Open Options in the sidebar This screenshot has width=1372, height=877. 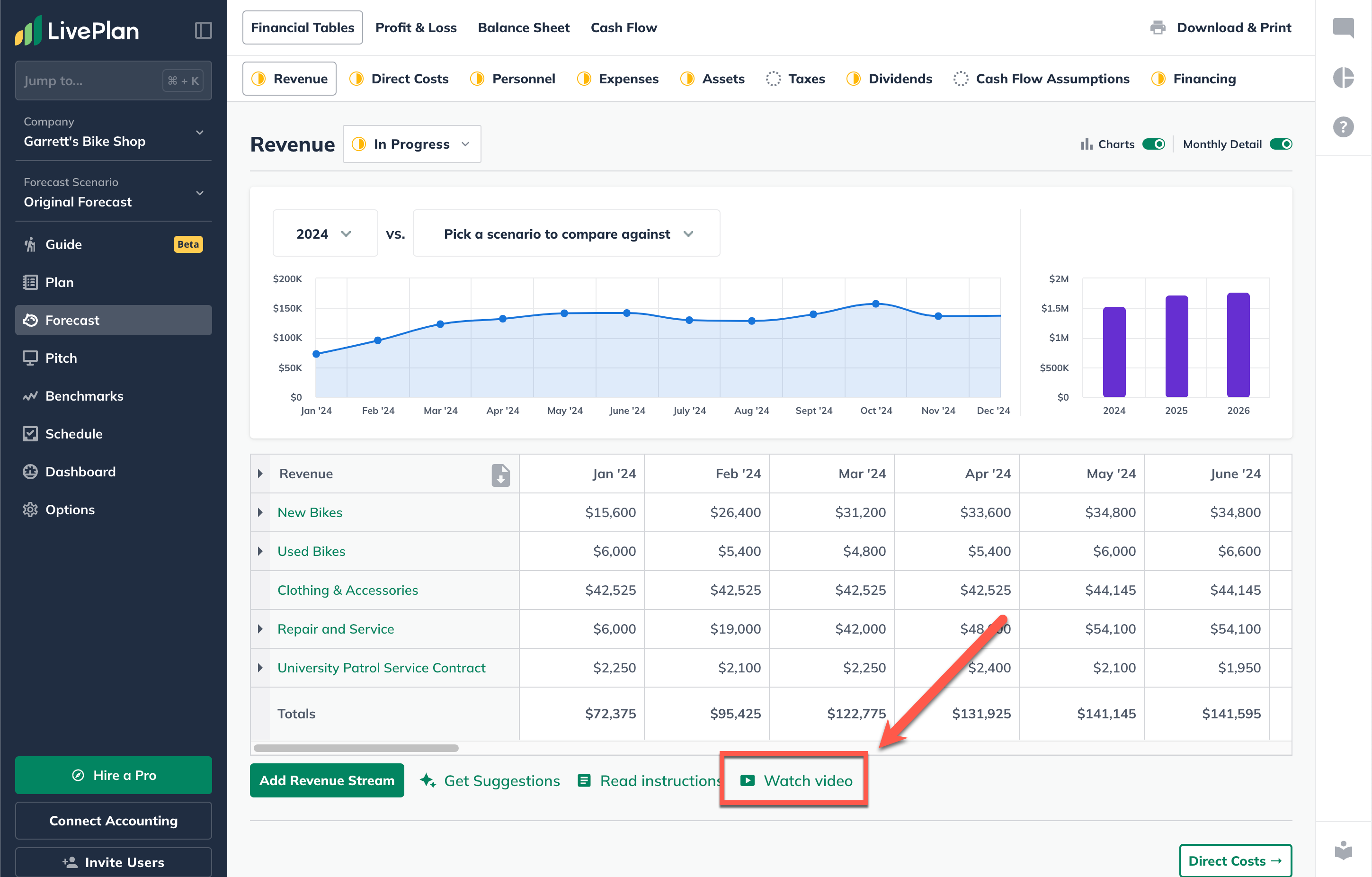pyautogui.click(x=113, y=510)
